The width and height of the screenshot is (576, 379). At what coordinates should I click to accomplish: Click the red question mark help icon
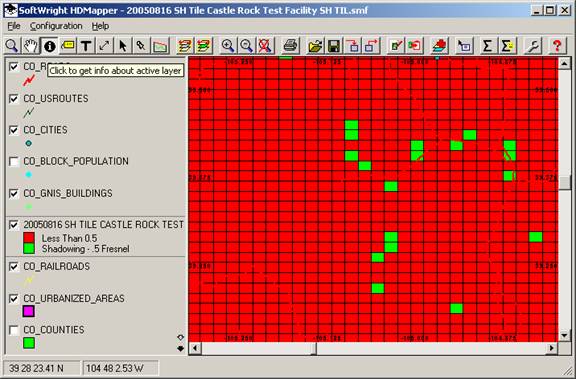click(x=557, y=46)
